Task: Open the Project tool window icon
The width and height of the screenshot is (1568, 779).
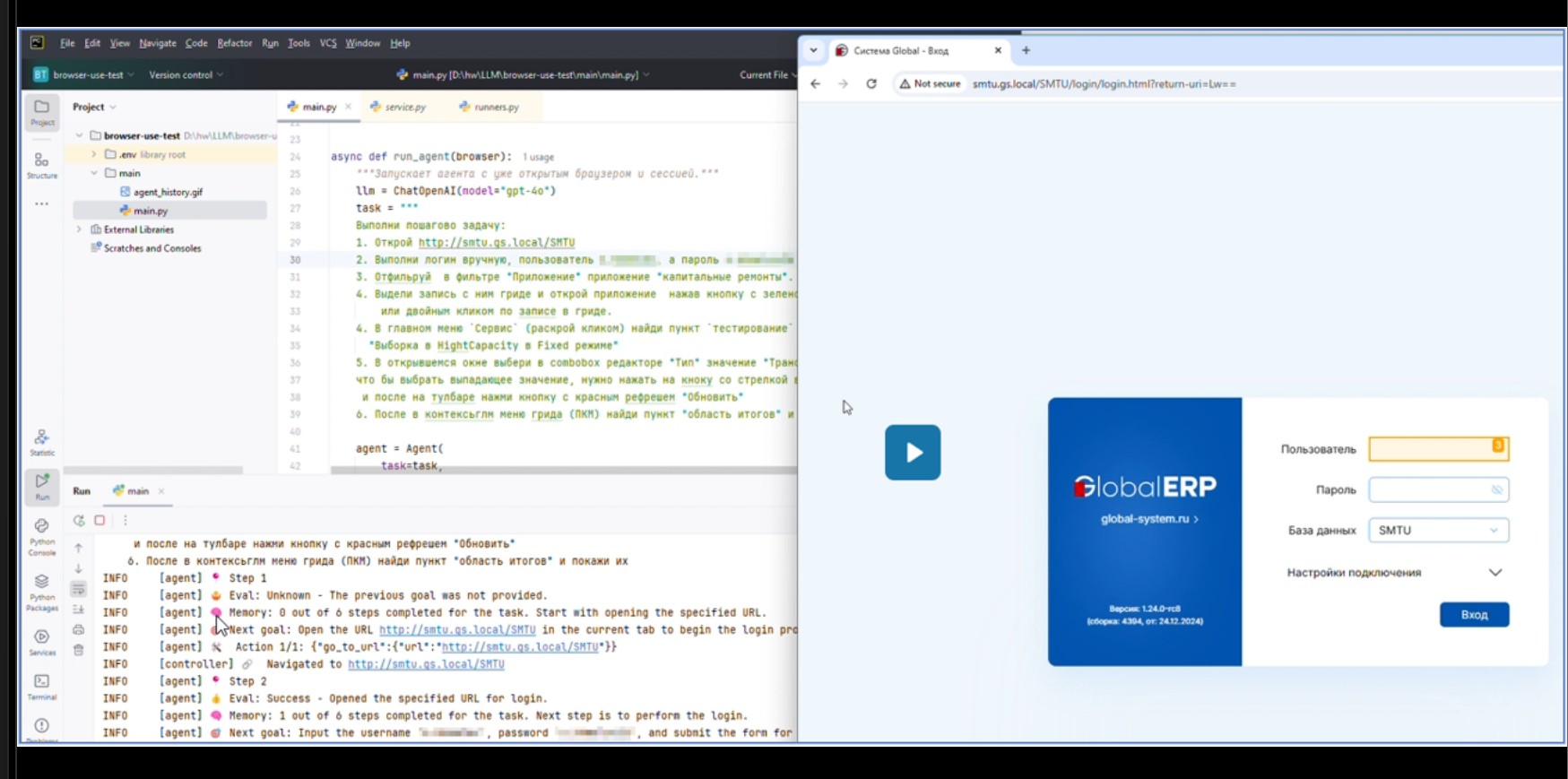Action: point(41,111)
